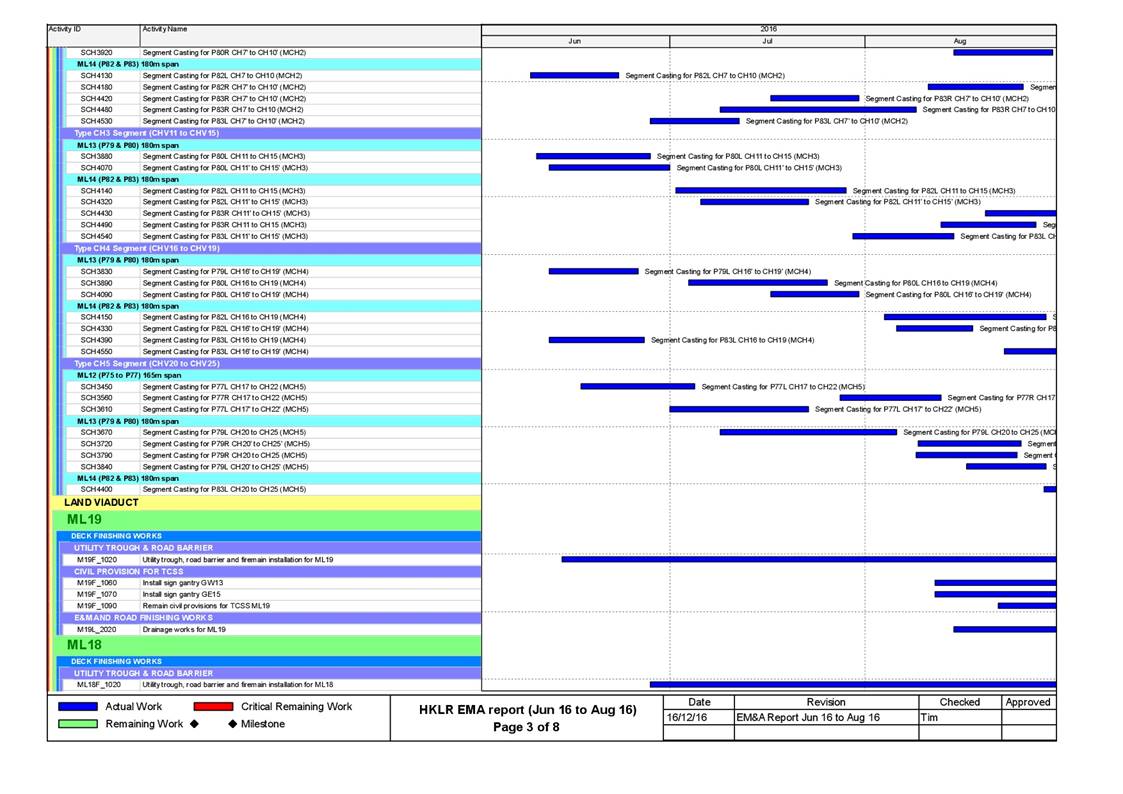Select the Activity Name column header

pyautogui.click(x=311, y=35)
